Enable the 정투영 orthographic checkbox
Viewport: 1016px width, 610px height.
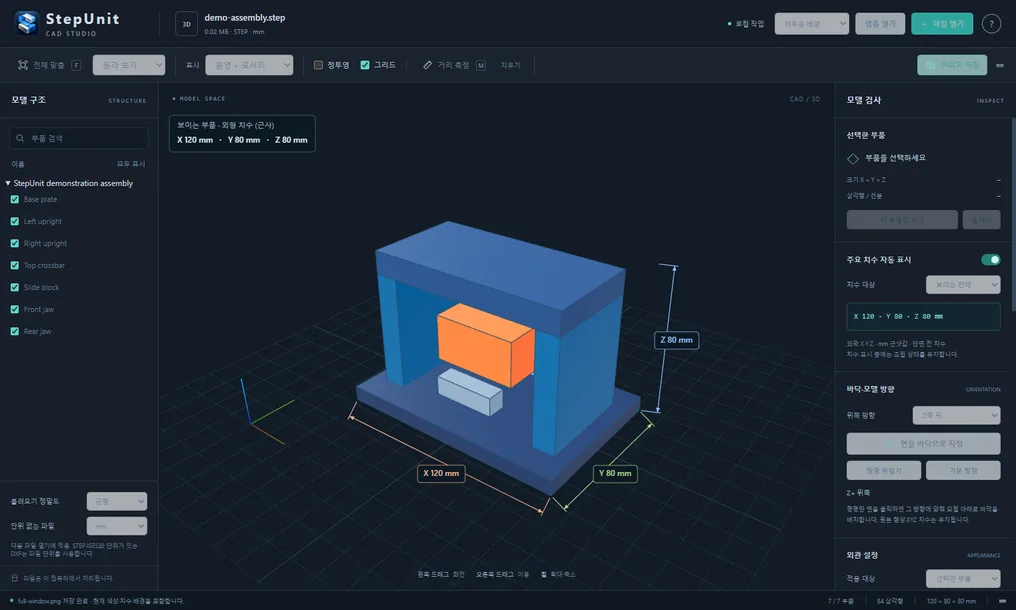coord(318,65)
